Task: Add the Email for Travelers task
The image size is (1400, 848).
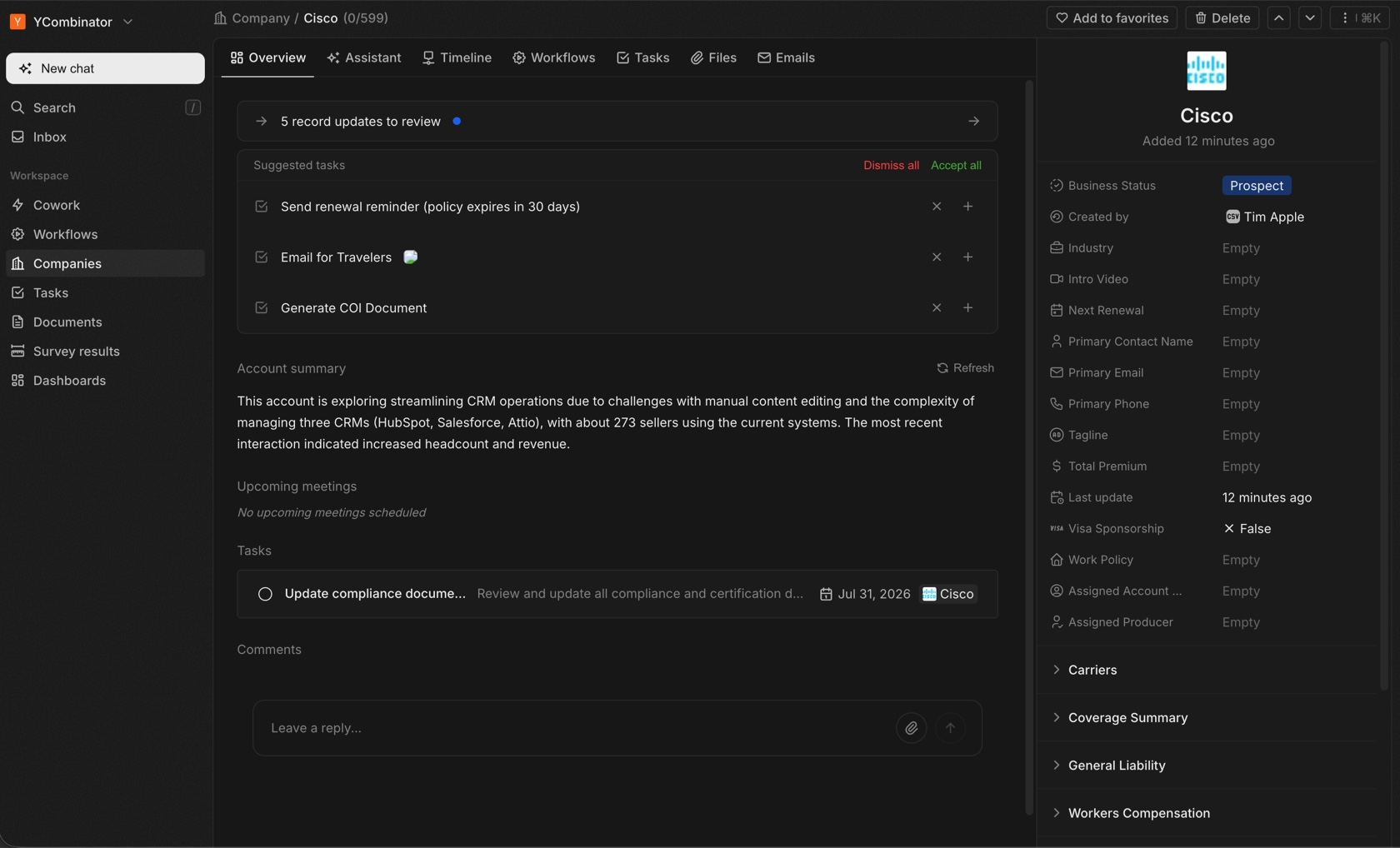Action: (x=967, y=257)
